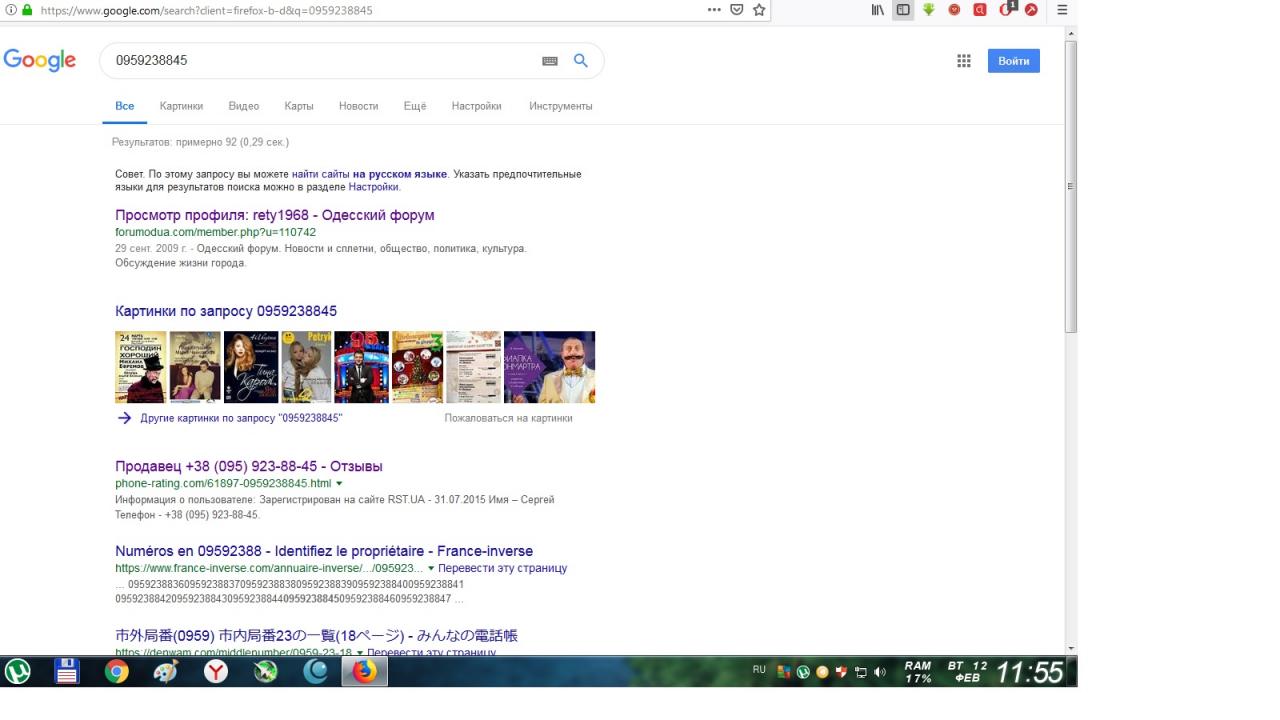Click the vertical page scrollbar thumb
Image resolution: width=1280 pixels, height=720 pixels.
coord(1071,187)
